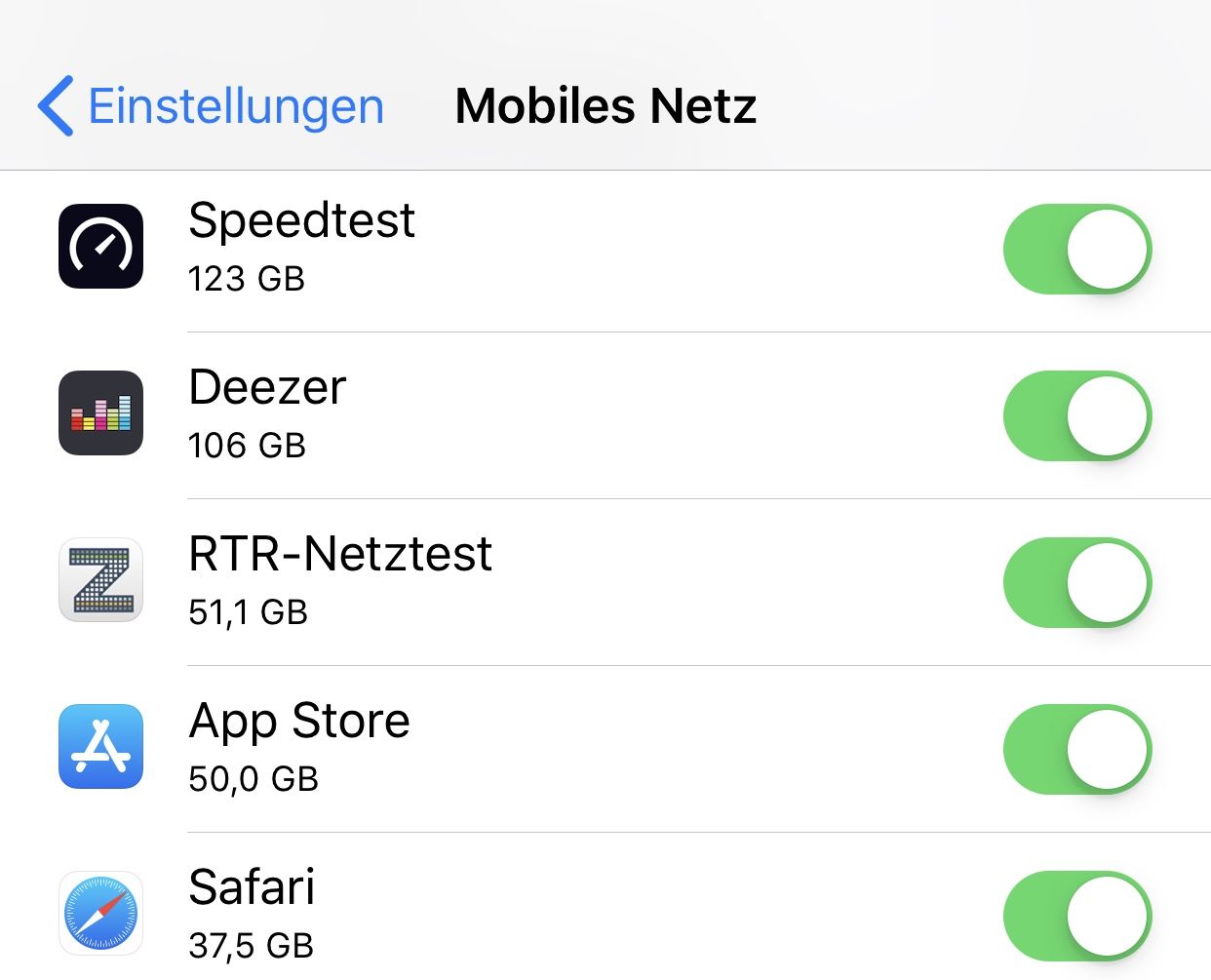Tap the RTR-Netztest app icon

coord(100,579)
